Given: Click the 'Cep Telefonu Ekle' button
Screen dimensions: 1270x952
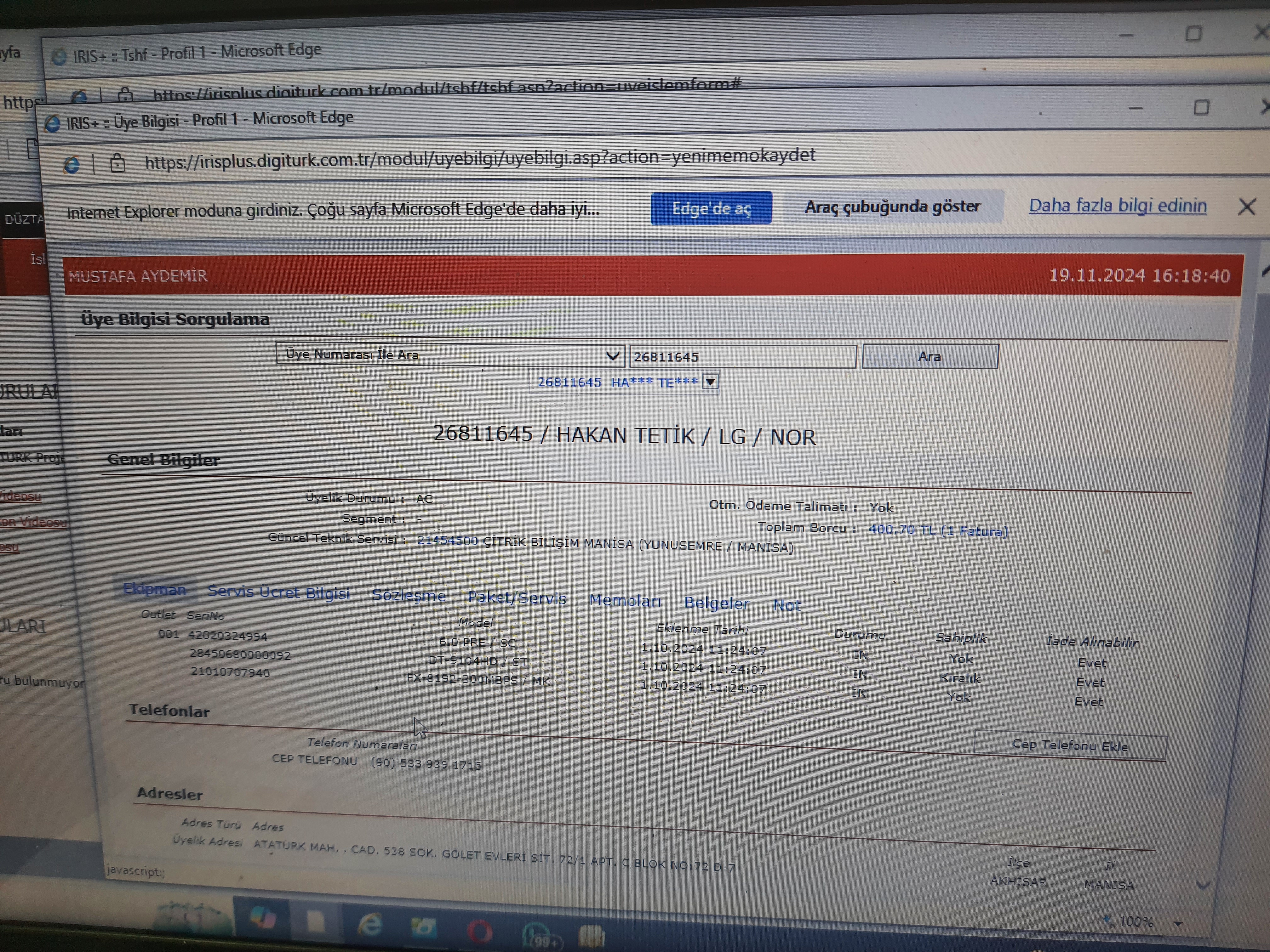Looking at the screenshot, I should (x=1070, y=745).
